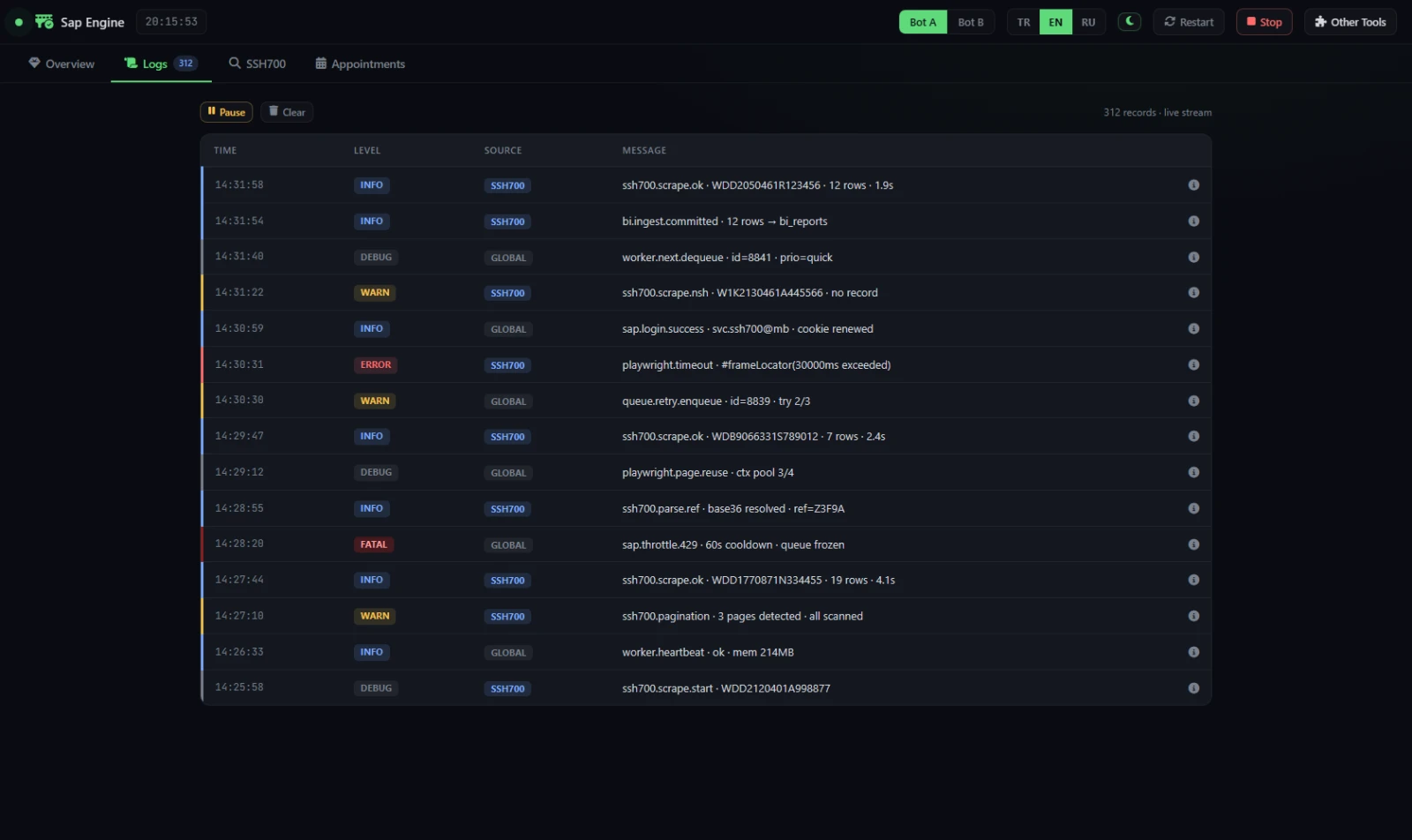Open info icon for worker.heartbeat row
Image resolution: width=1412 pixels, height=840 pixels.
click(x=1193, y=652)
